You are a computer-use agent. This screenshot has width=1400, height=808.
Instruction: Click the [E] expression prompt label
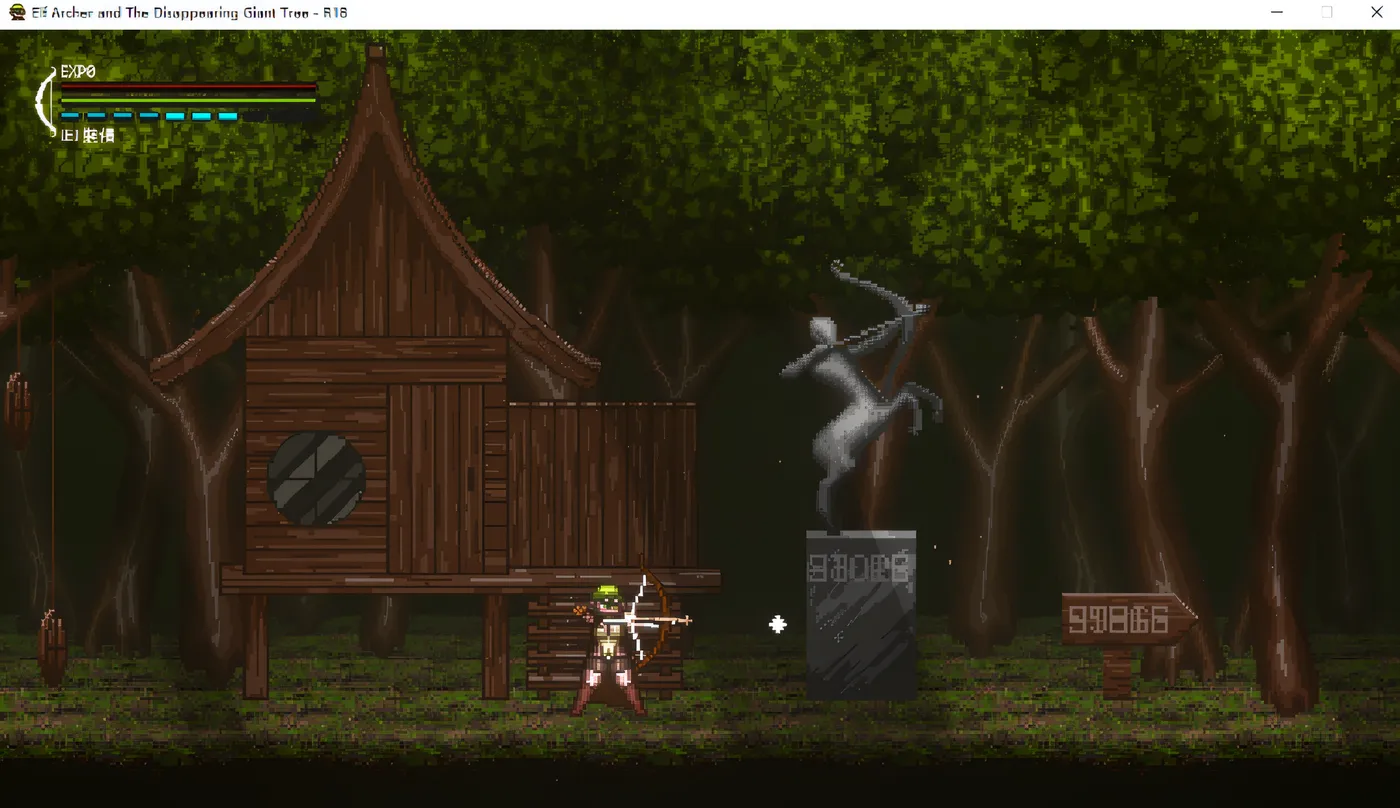point(87,135)
